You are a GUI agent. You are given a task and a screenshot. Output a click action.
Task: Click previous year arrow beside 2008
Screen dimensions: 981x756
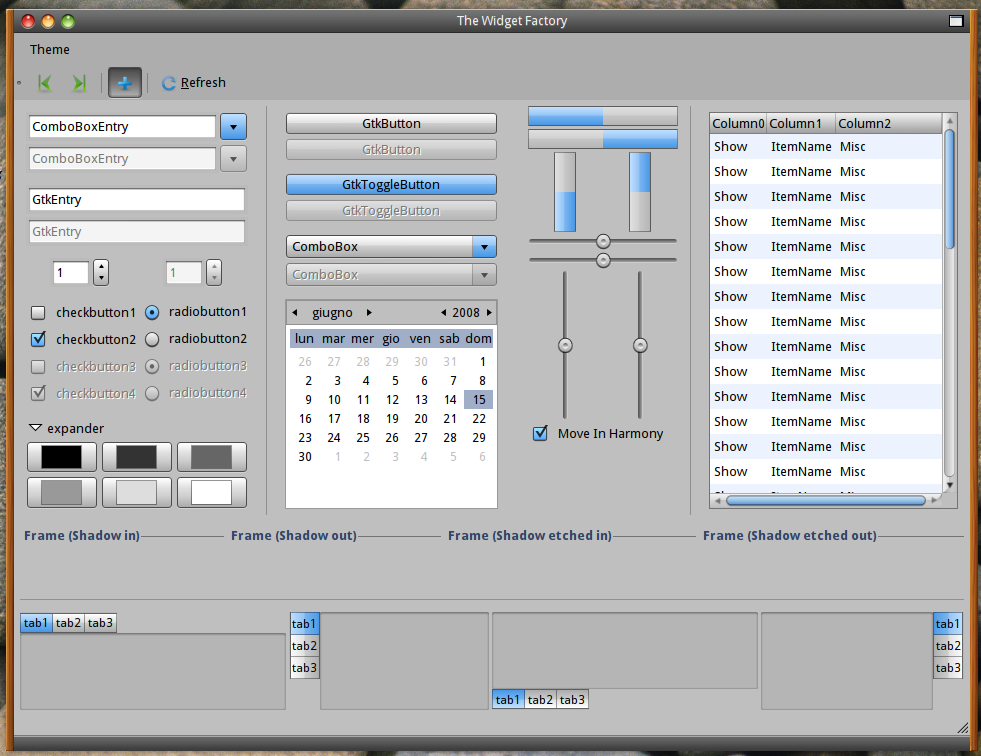pos(444,312)
